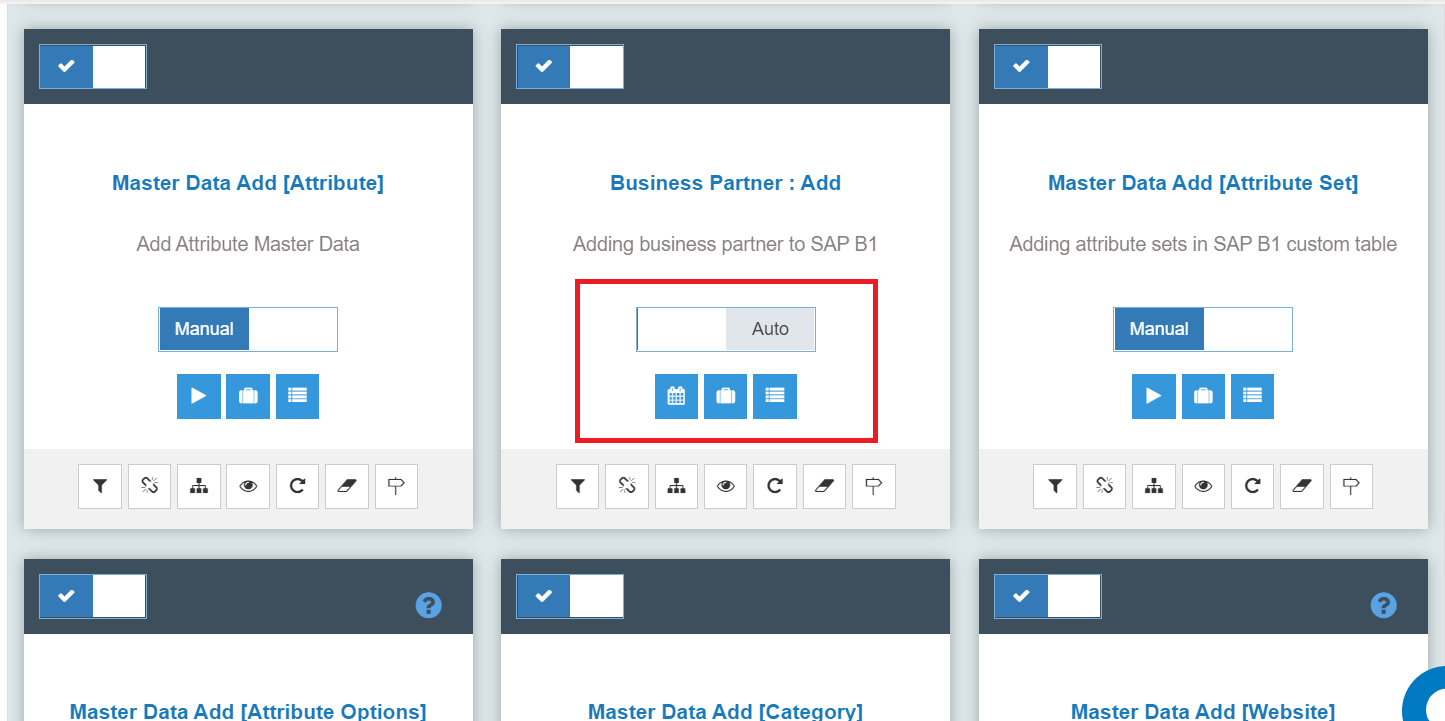Open list icon on Master Data Add [Attribute Set] card
The image size is (1445, 721).
[1252, 396]
